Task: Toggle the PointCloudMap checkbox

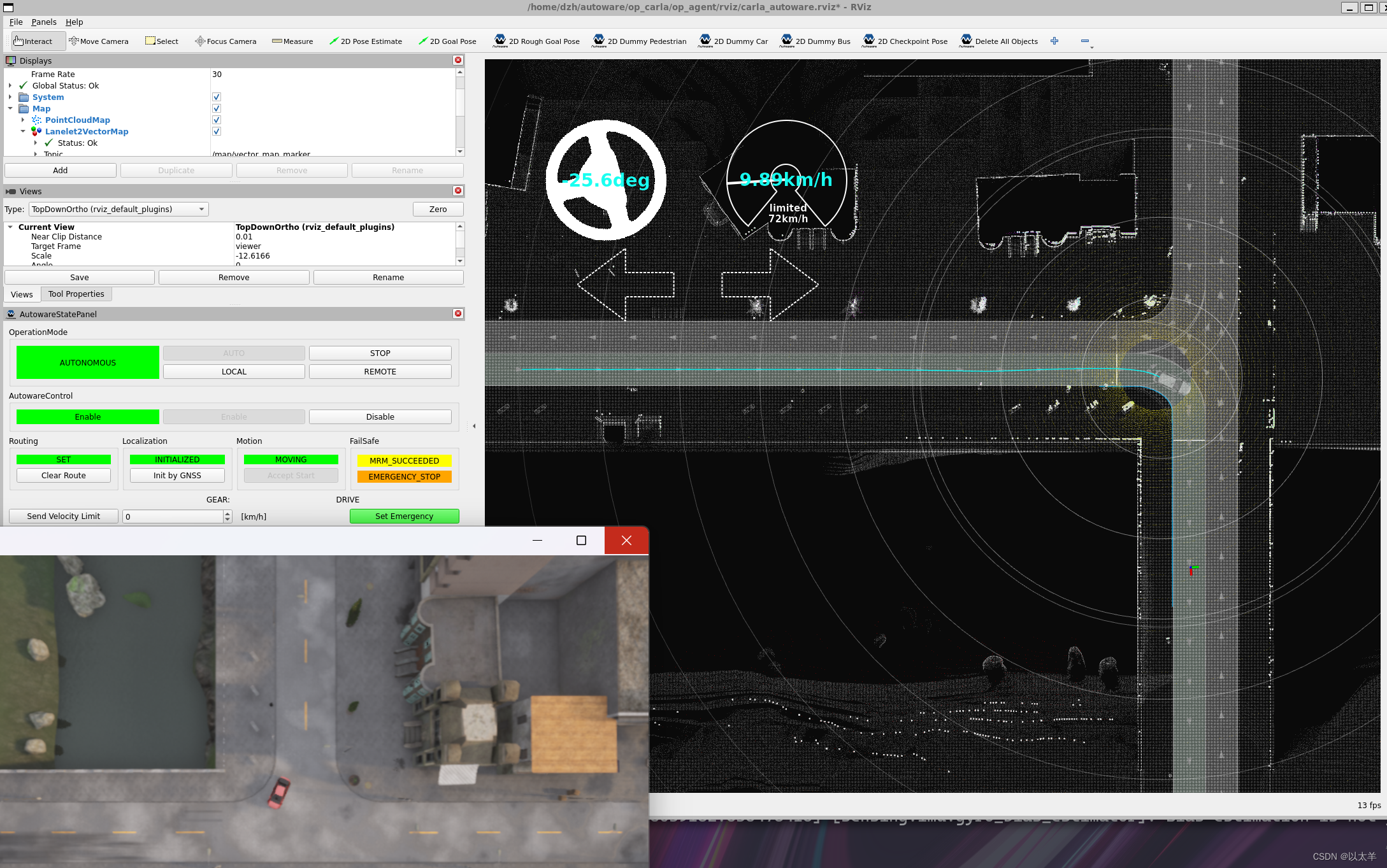Action: pyautogui.click(x=217, y=120)
